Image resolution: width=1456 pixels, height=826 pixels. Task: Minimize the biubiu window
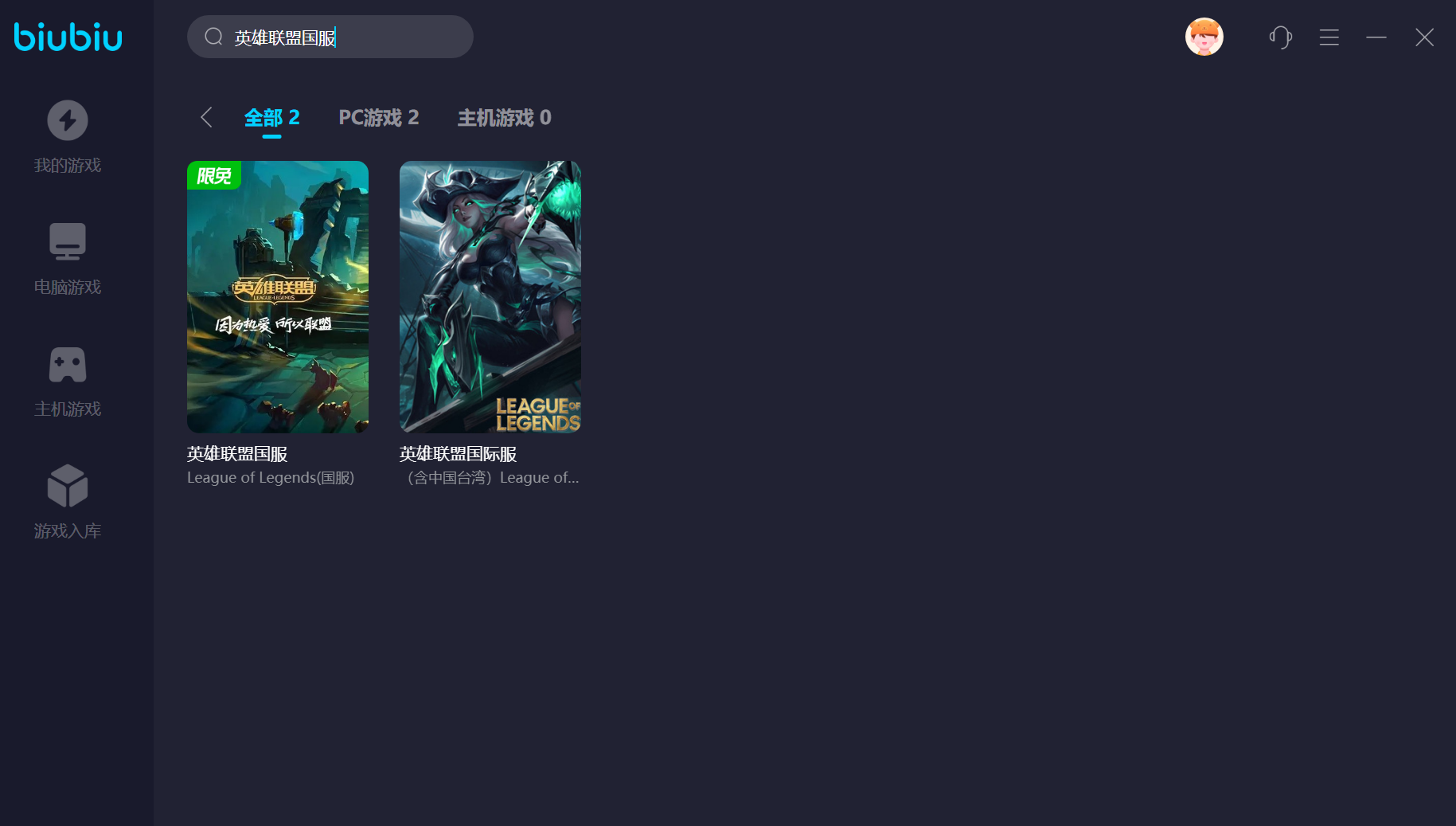point(1376,37)
